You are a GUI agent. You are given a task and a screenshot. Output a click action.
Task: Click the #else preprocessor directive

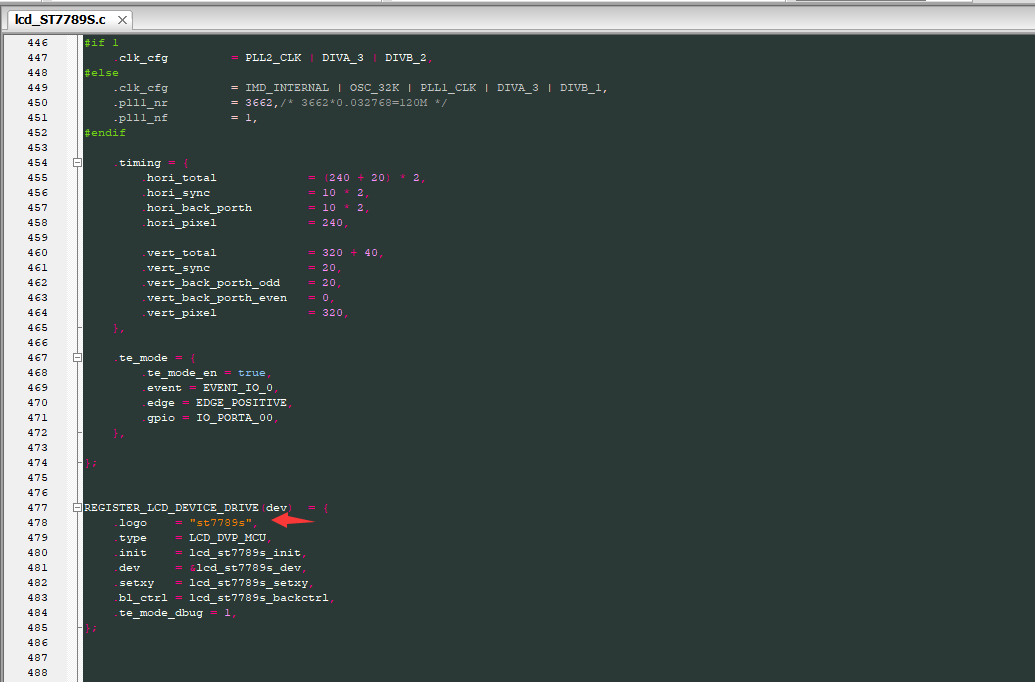102,73
